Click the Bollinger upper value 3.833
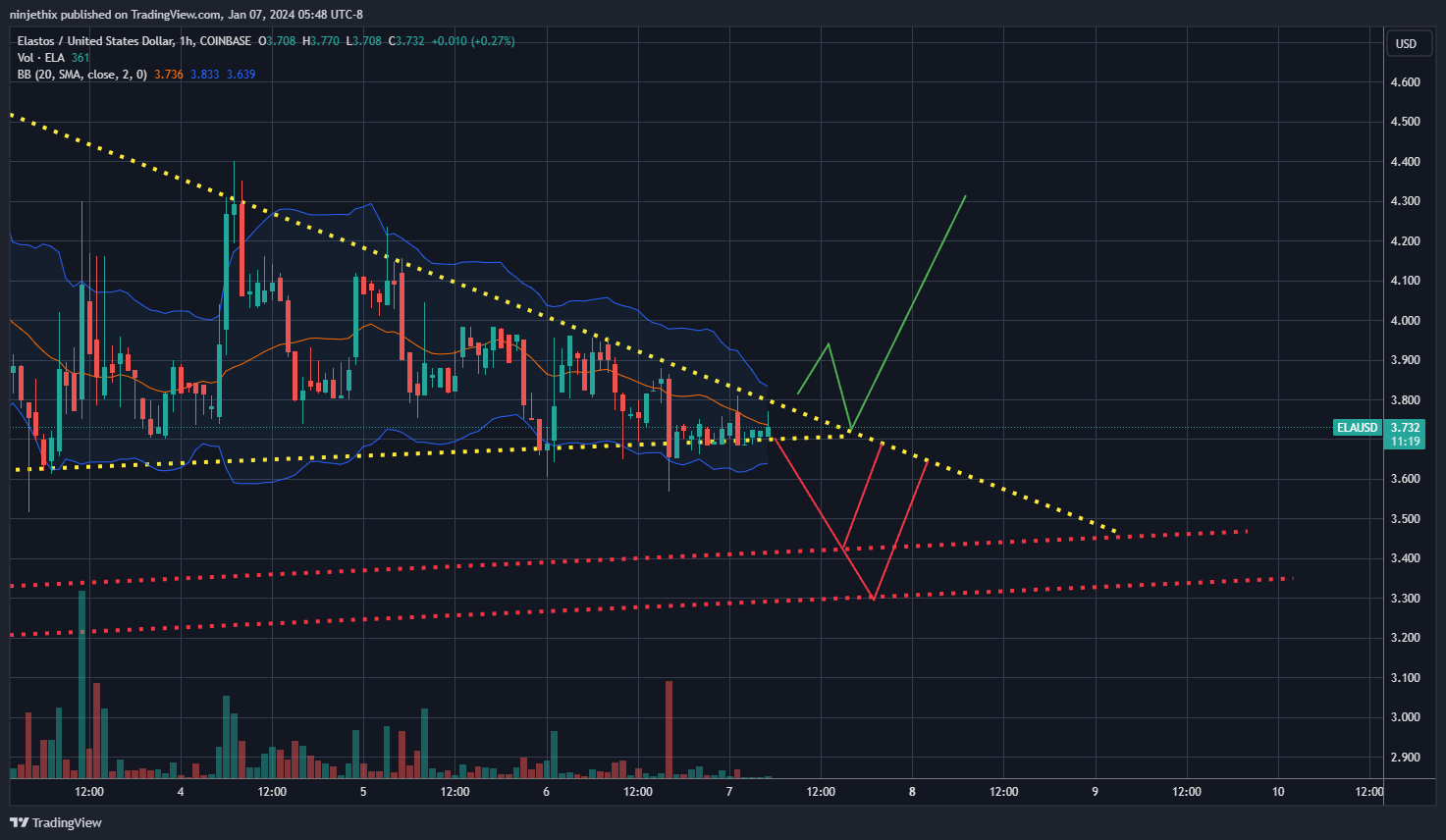Image resolution: width=1446 pixels, height=840 pixels. pyautogui.click(x=205, y=75)
